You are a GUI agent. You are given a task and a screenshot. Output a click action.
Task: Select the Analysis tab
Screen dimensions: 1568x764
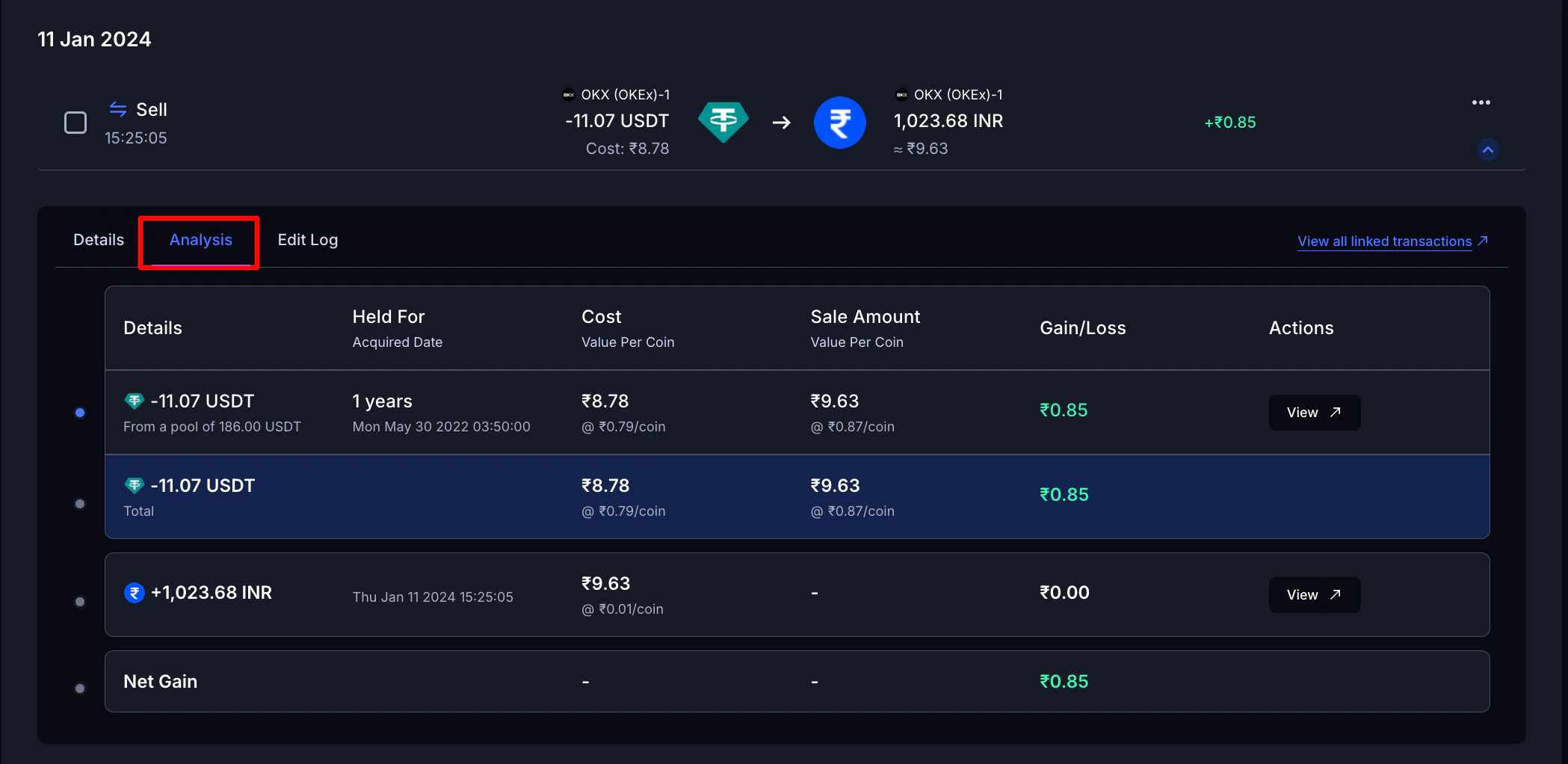(x=200, y=240)
